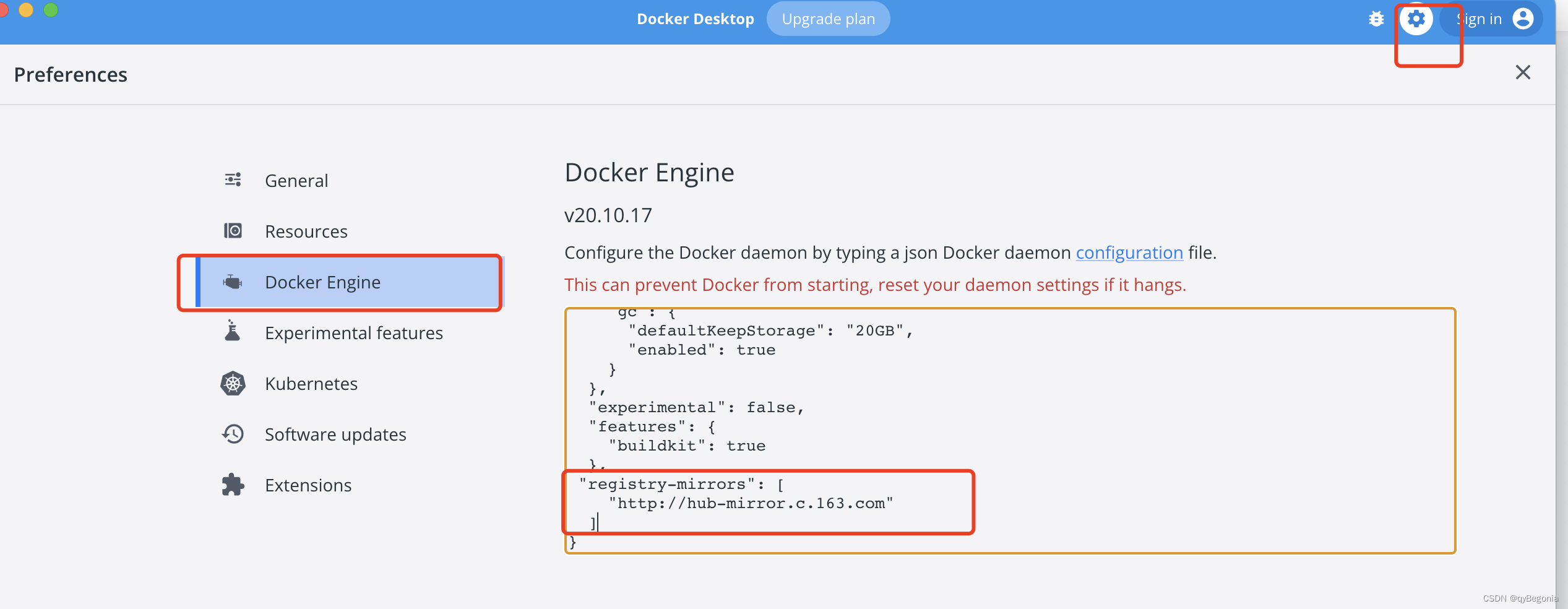
Task: Open the General preferences section
Action: tap(350, 180)
